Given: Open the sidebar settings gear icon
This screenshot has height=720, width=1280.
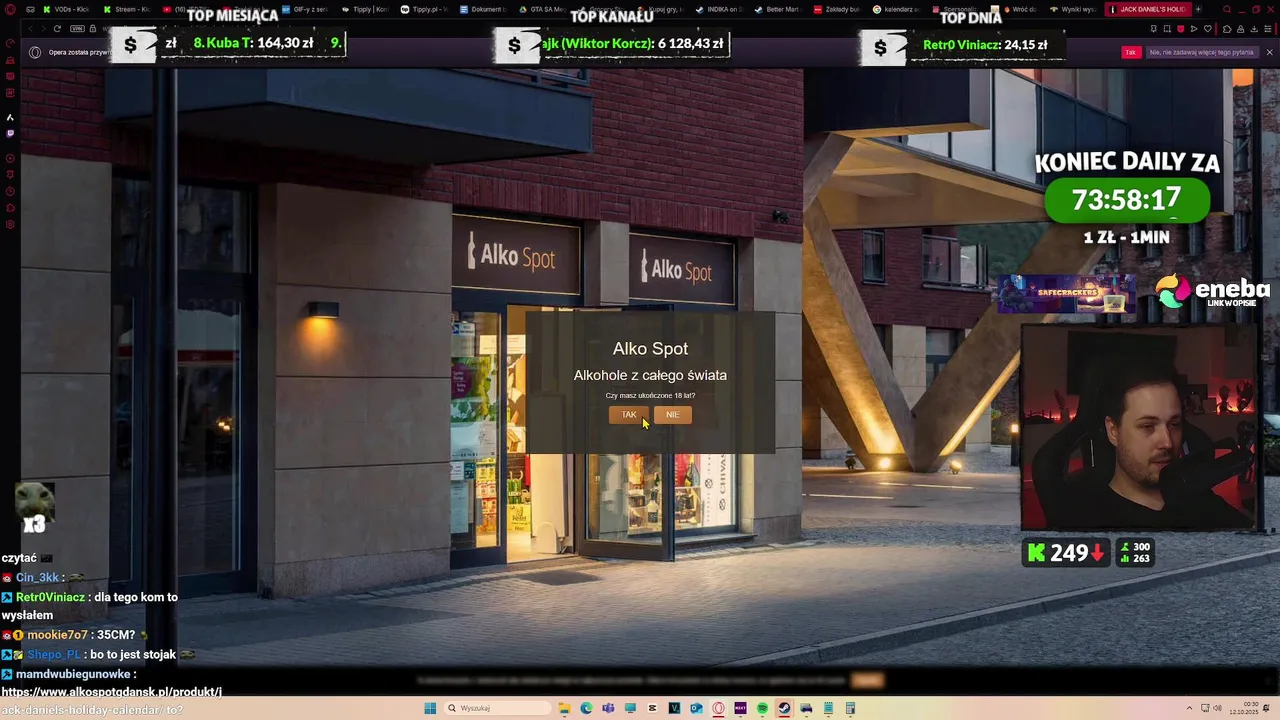Looking at the screenshot, I should (x=10, y=224).
